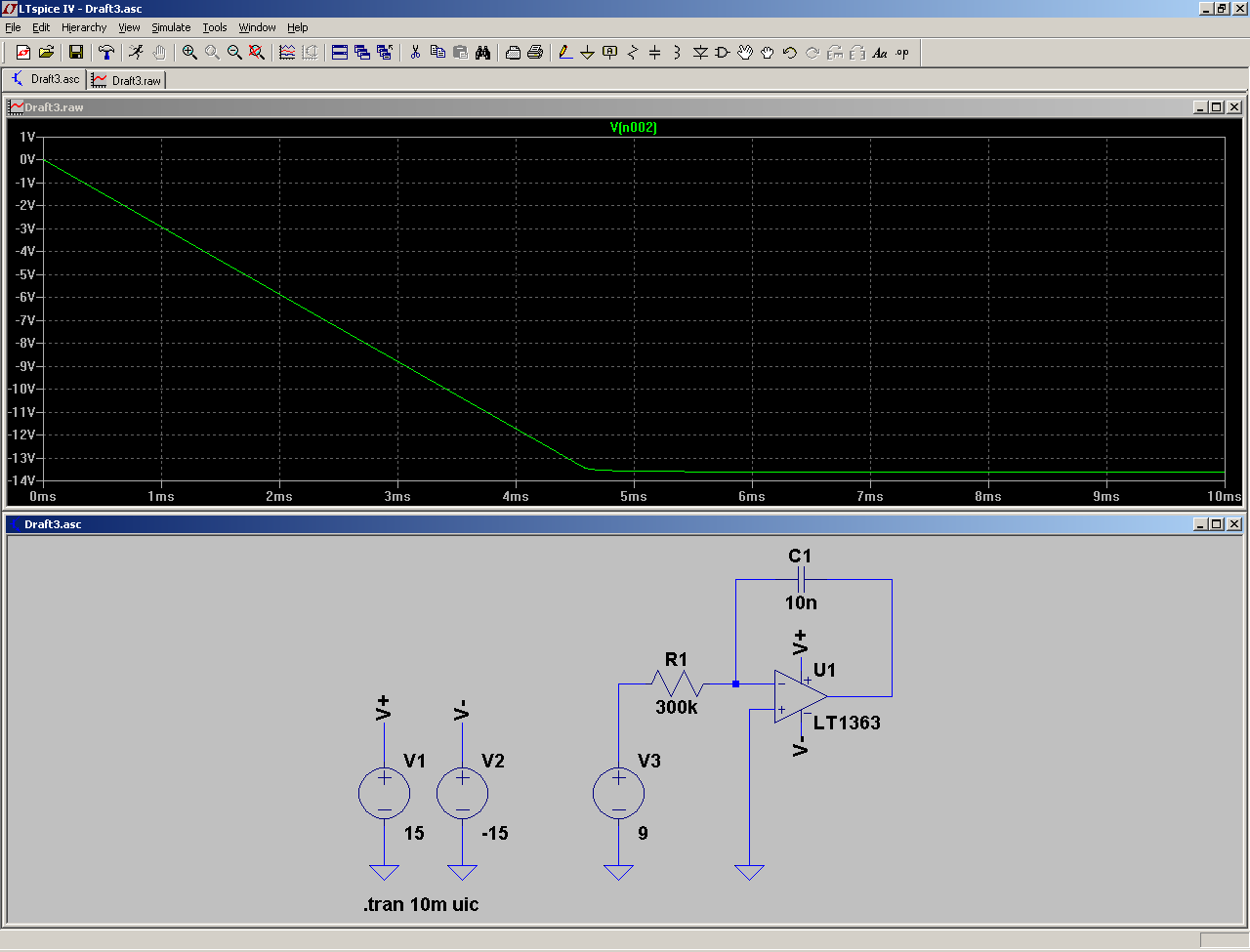Screen dimensions: 1250x952
Task: Tile windows with the Tile icon
Action: coord(340,53)
